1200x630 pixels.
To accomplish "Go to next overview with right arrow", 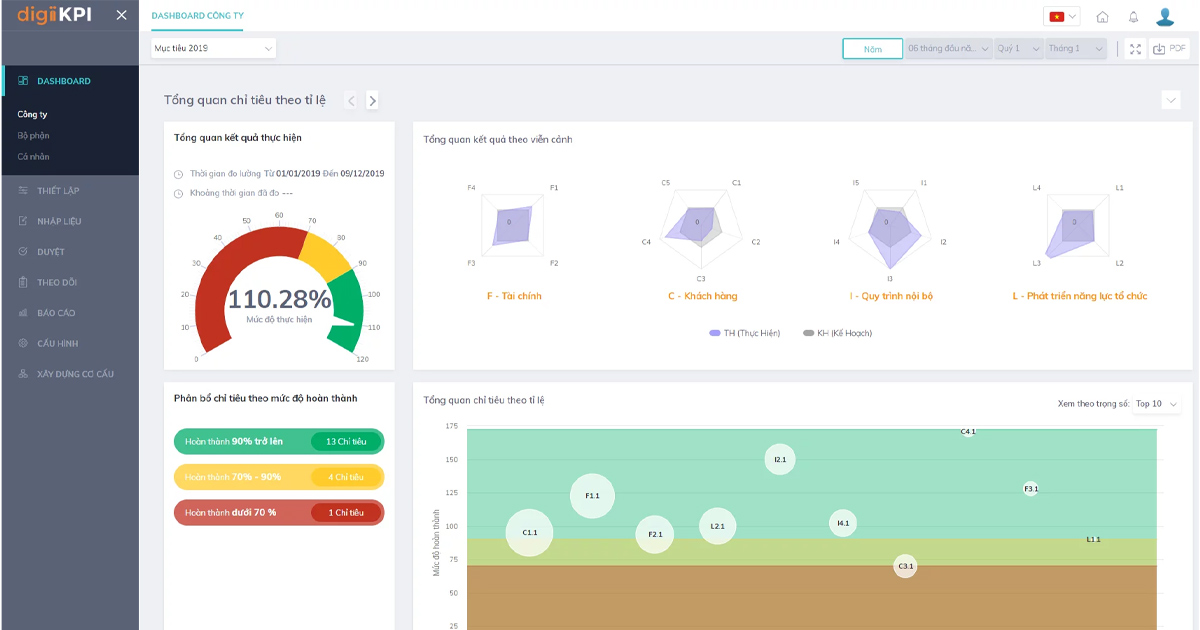I will pos(372,100).
